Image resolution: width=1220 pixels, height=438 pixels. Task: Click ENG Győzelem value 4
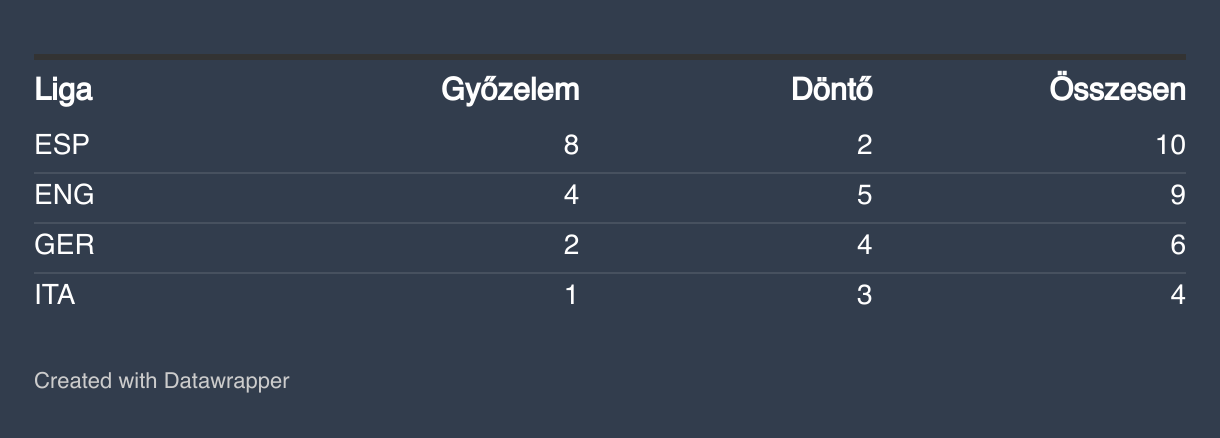(571, 195)
